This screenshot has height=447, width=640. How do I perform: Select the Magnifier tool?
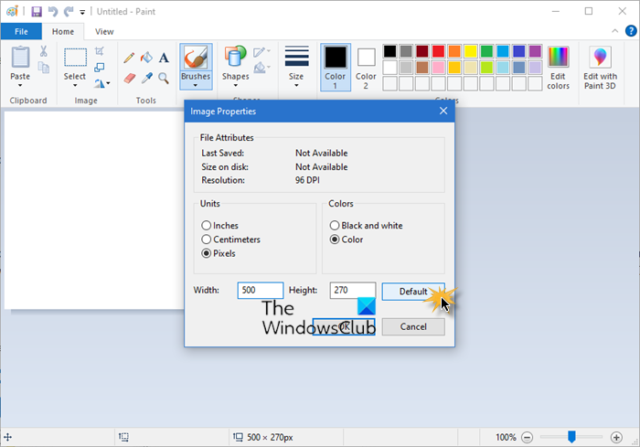[164, 78]
